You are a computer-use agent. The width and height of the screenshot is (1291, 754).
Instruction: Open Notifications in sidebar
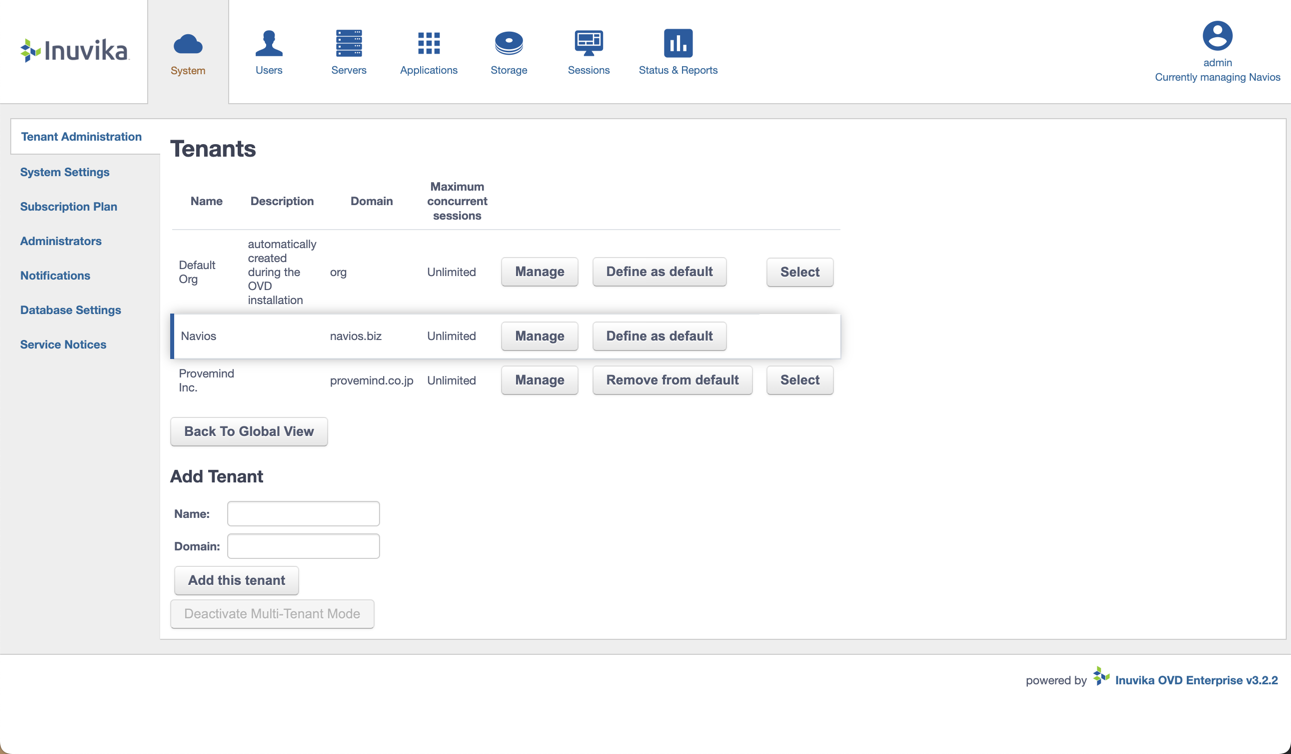[55, 276]
